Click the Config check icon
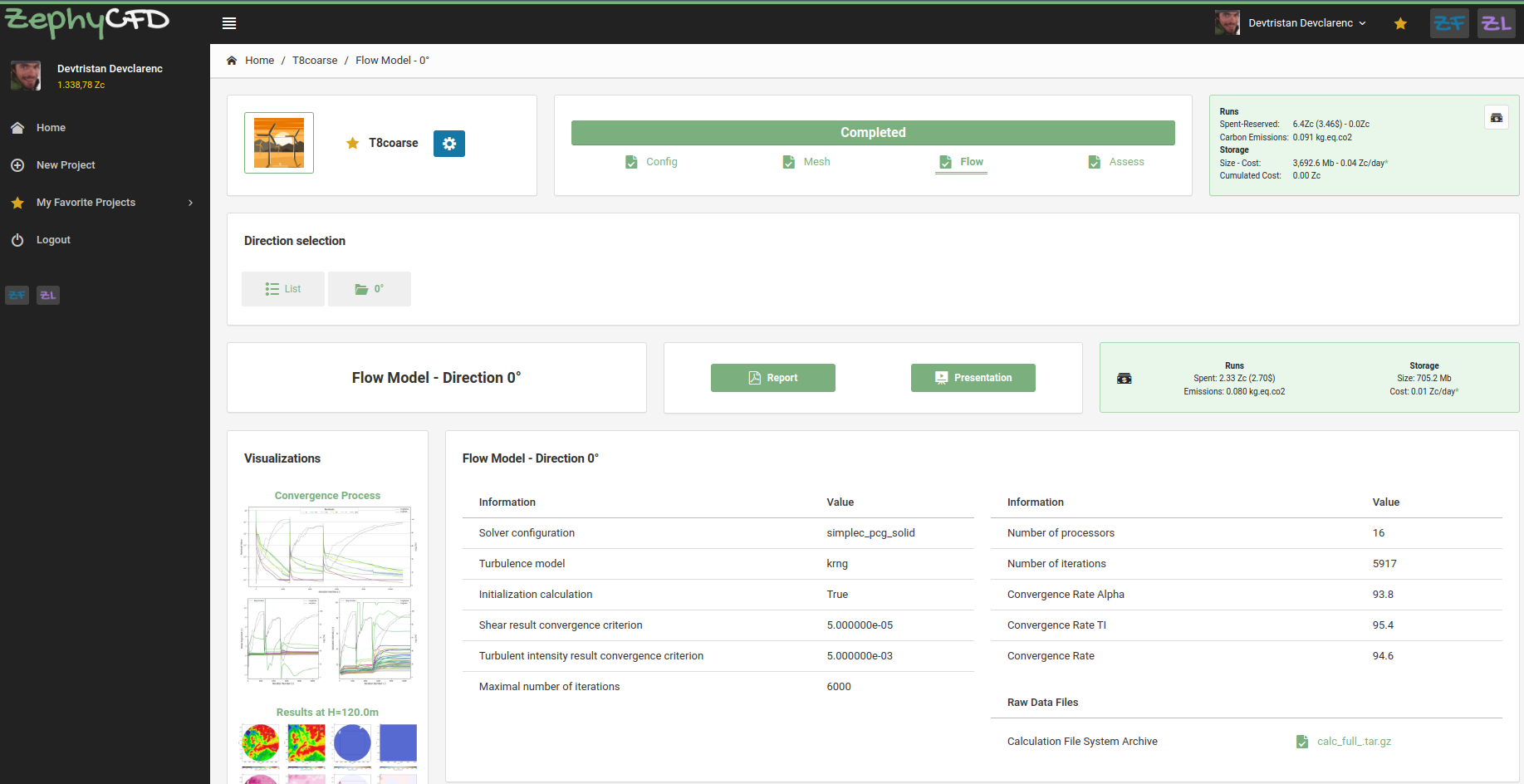Viewport: 1524px width, 784px height. (631, 162)
